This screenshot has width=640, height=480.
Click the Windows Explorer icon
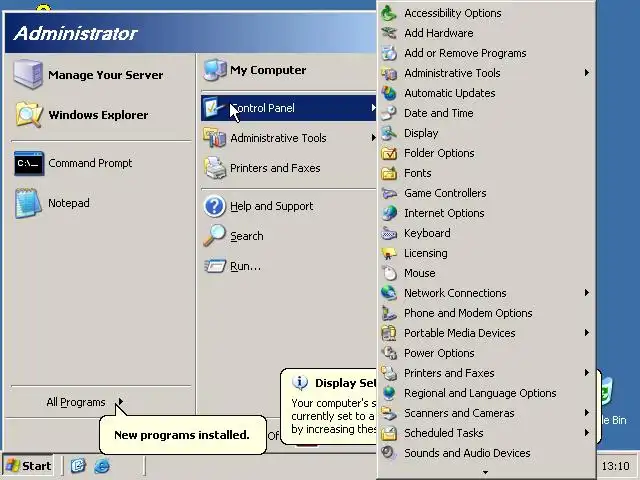coord(29,114)
